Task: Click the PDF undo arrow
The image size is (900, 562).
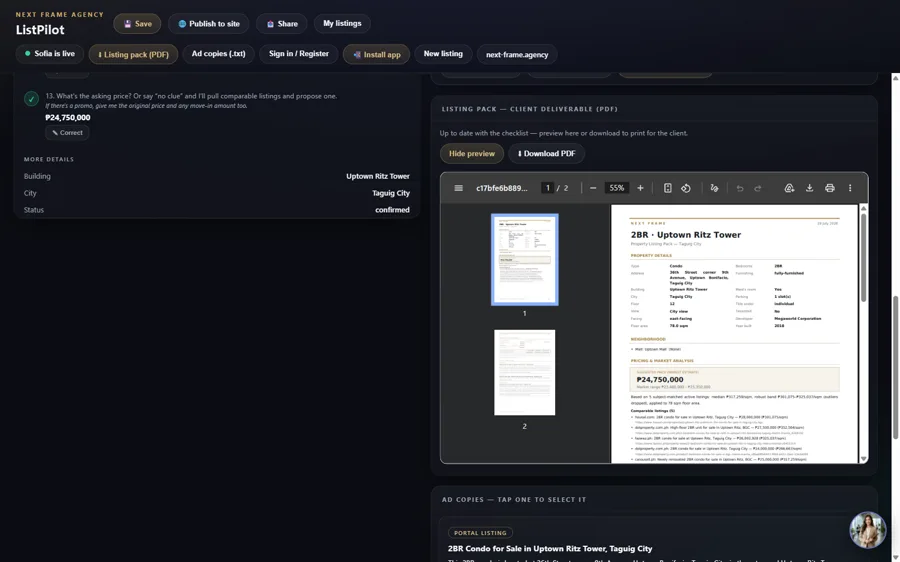Action: point(740,188)
